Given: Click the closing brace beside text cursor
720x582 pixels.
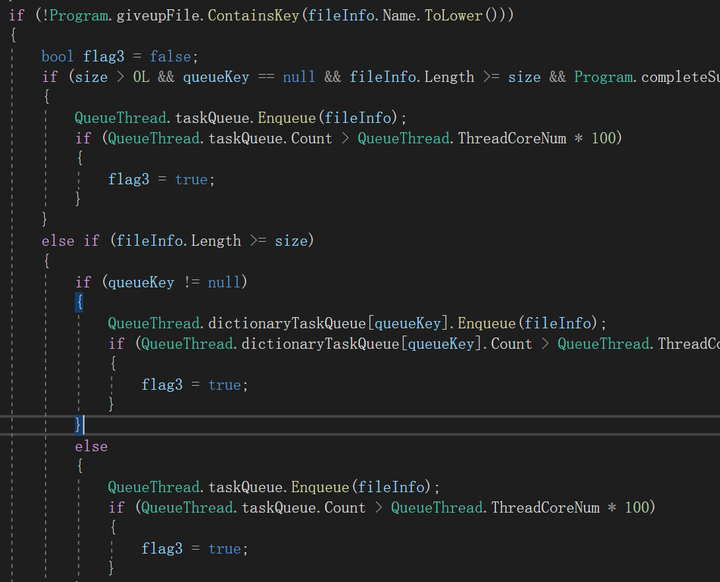Looking at the screenshot, I should click(79, 425).
